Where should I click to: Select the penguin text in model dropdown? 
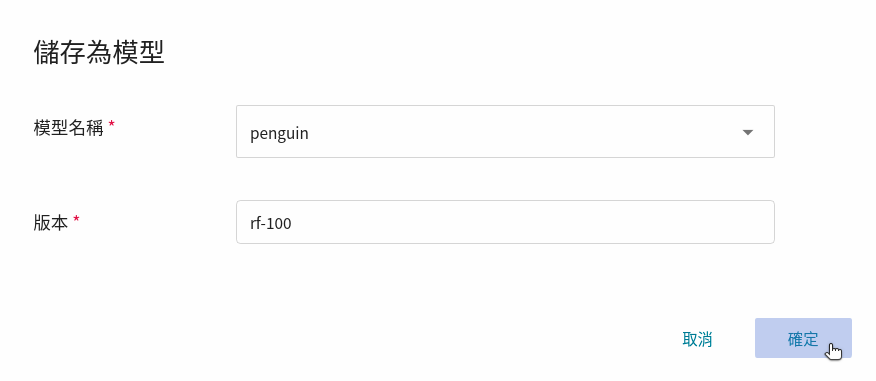point(279,134)
